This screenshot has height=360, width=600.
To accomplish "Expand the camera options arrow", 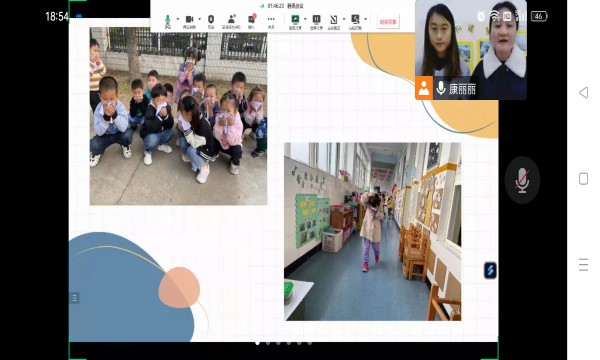I will point(200,19).
